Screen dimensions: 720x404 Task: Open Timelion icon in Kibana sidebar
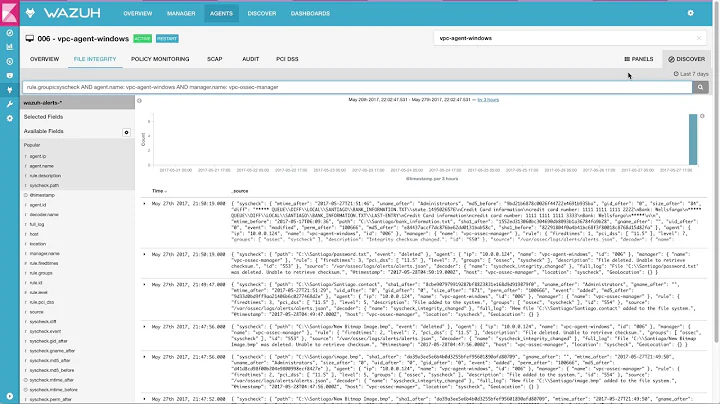pos(10,76)
